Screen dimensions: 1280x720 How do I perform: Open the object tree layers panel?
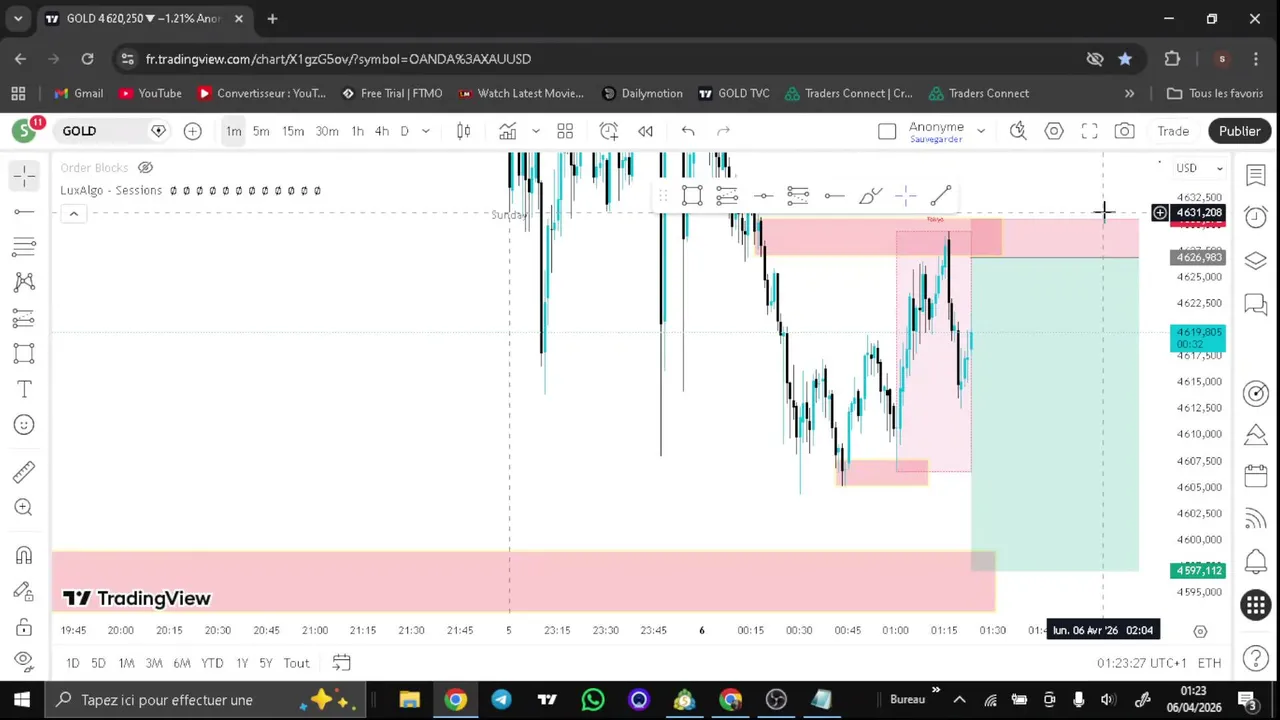coord(1256,260)
